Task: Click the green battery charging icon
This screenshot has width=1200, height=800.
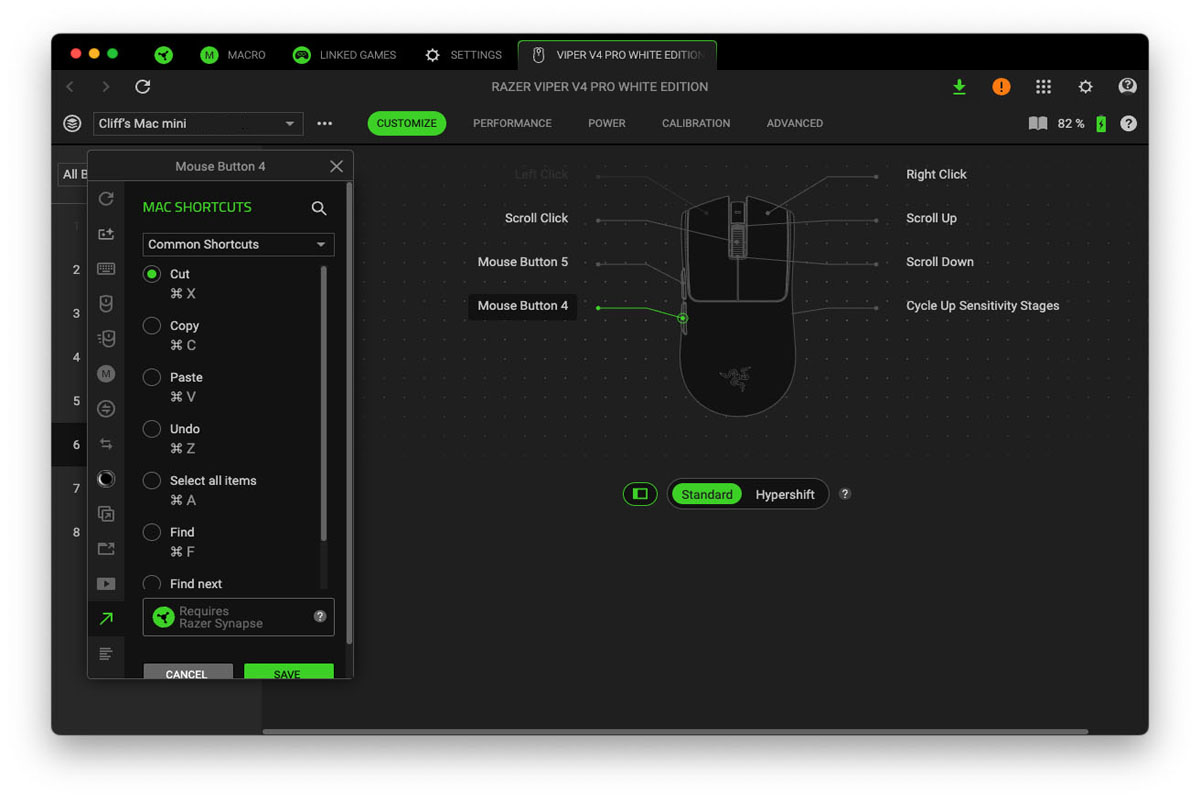Action: (1101, 124)
